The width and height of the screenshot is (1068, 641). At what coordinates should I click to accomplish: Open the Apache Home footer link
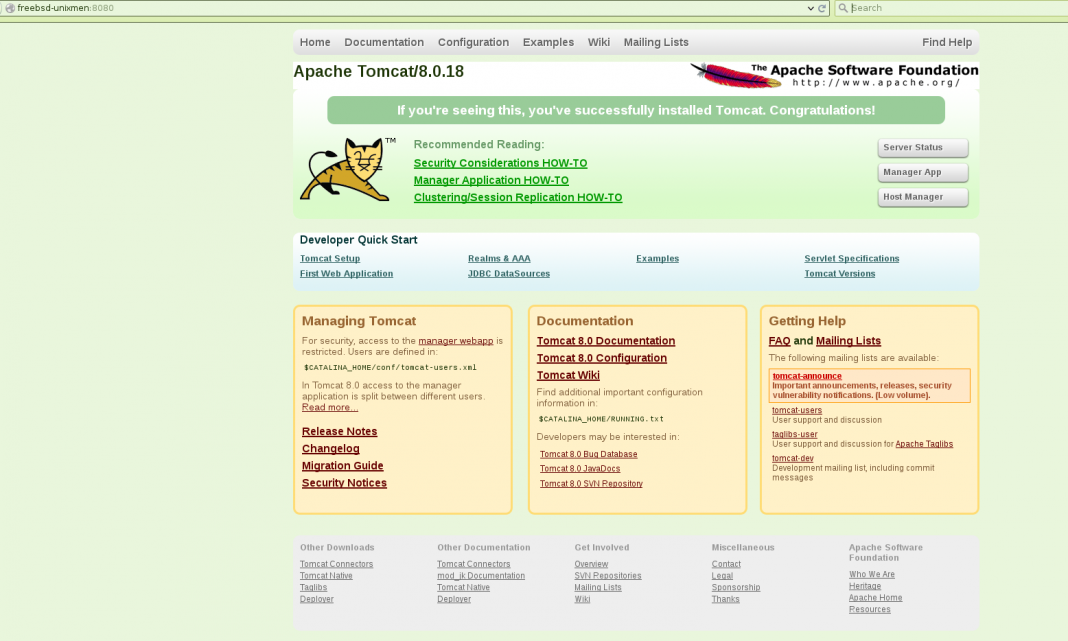875,597
